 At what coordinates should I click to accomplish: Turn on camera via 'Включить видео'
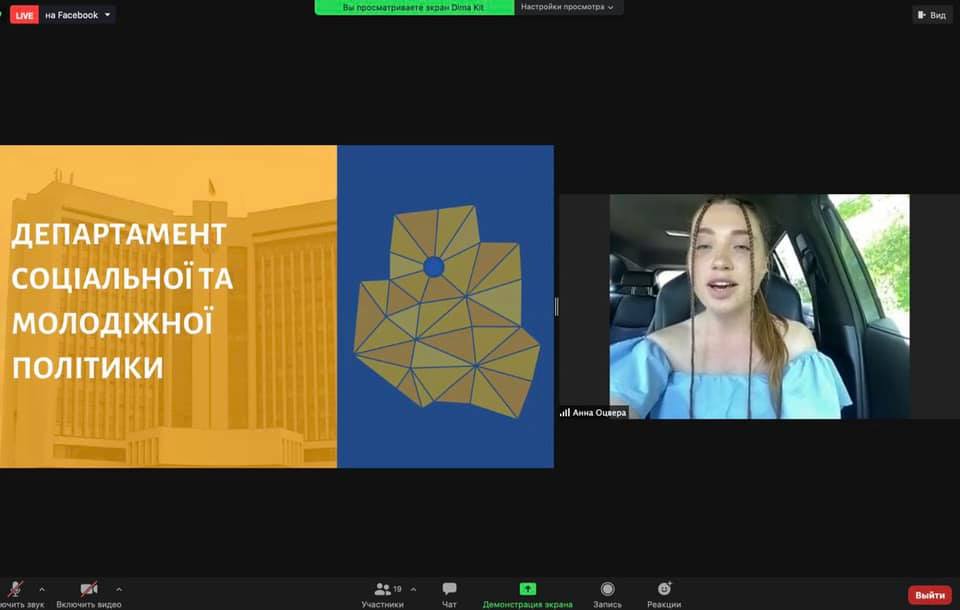pyautogui.click(x=89, y=594)
